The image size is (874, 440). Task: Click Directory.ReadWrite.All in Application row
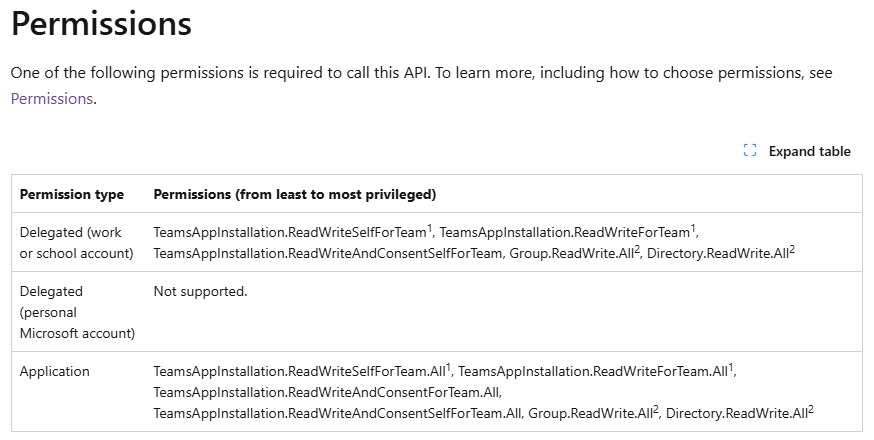click(737, 414)
